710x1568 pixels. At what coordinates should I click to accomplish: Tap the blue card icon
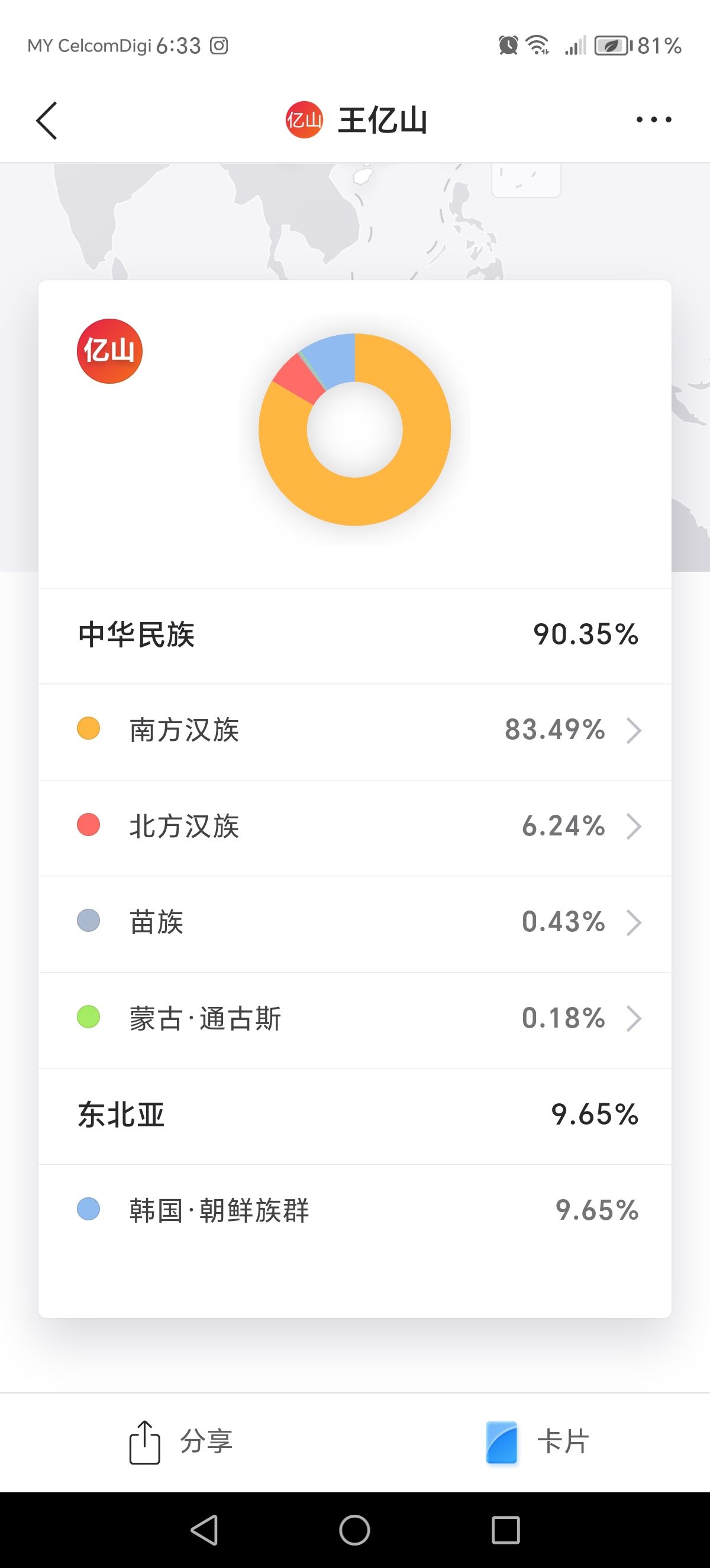point(502,1442)
